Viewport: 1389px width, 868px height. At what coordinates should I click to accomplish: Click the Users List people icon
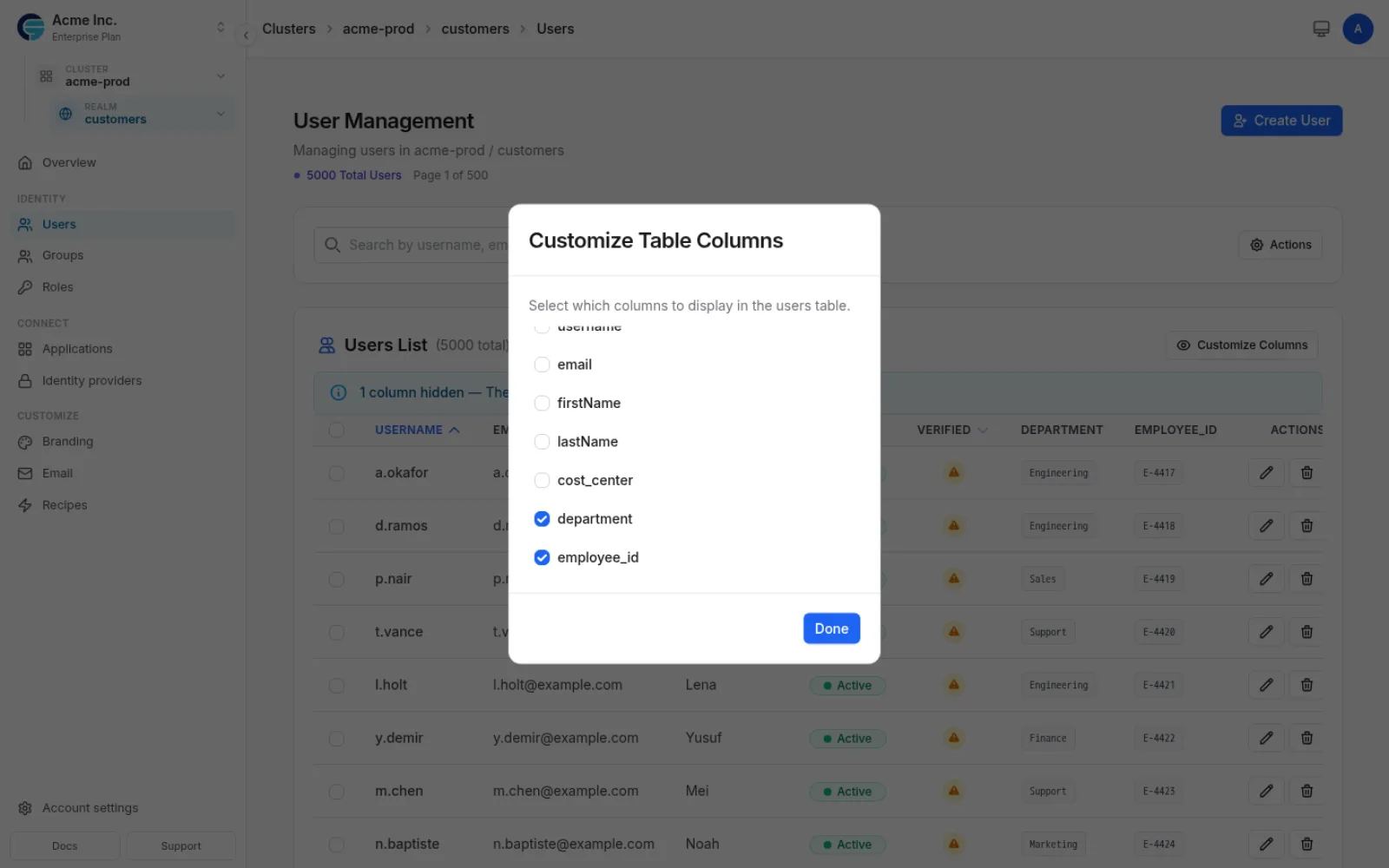click(326, 345)
